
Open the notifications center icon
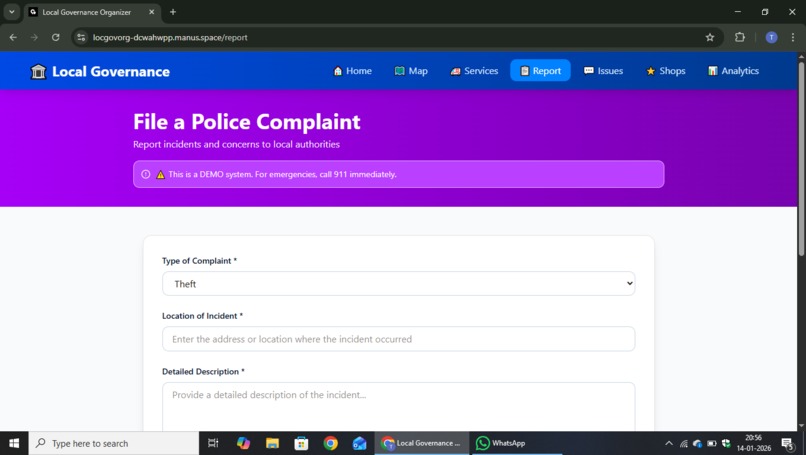(788, 443)
